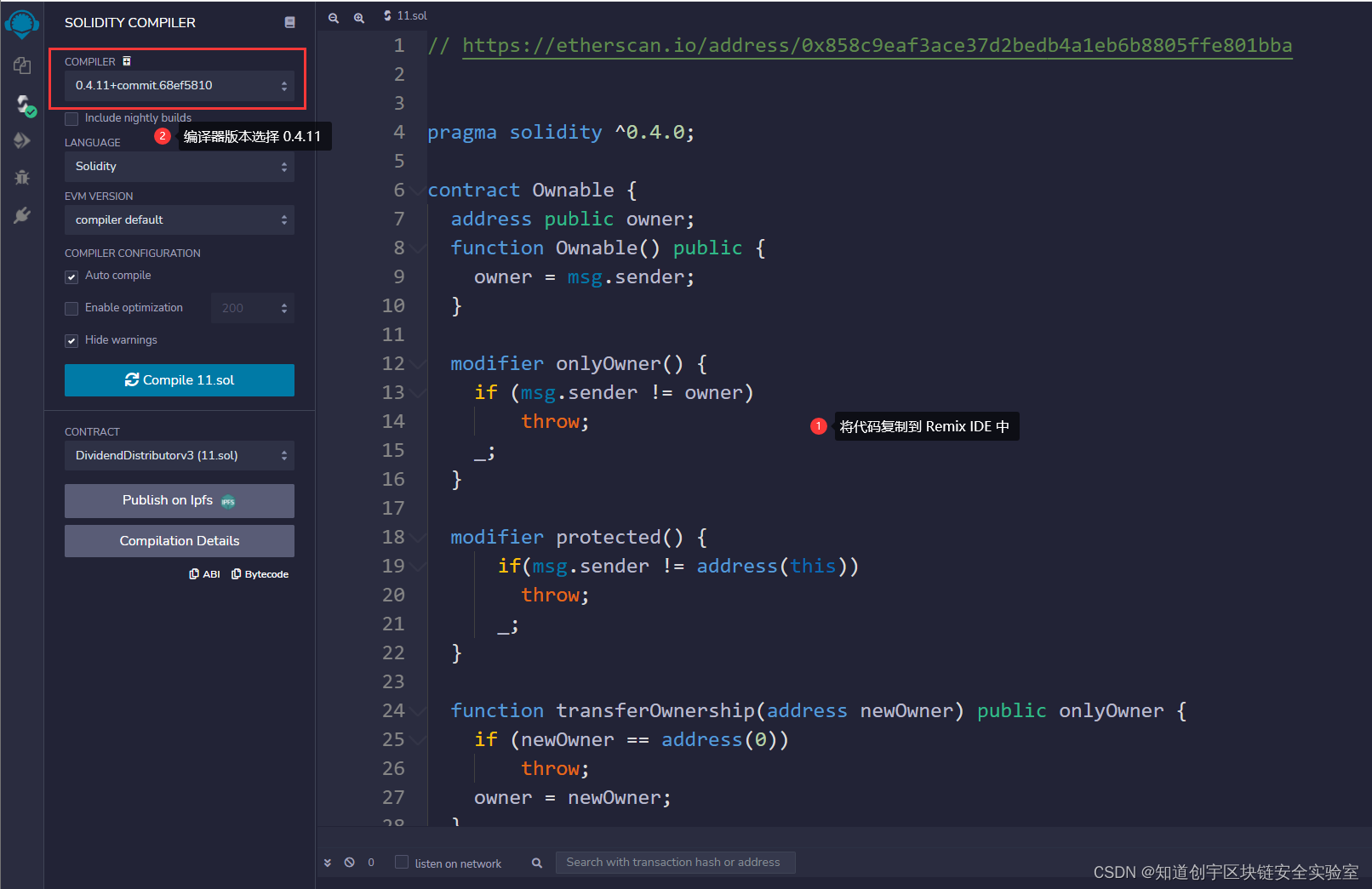The image size is (1372, 889).
Task: Open the Plugin manager plug icon
Action: point(22,215)
